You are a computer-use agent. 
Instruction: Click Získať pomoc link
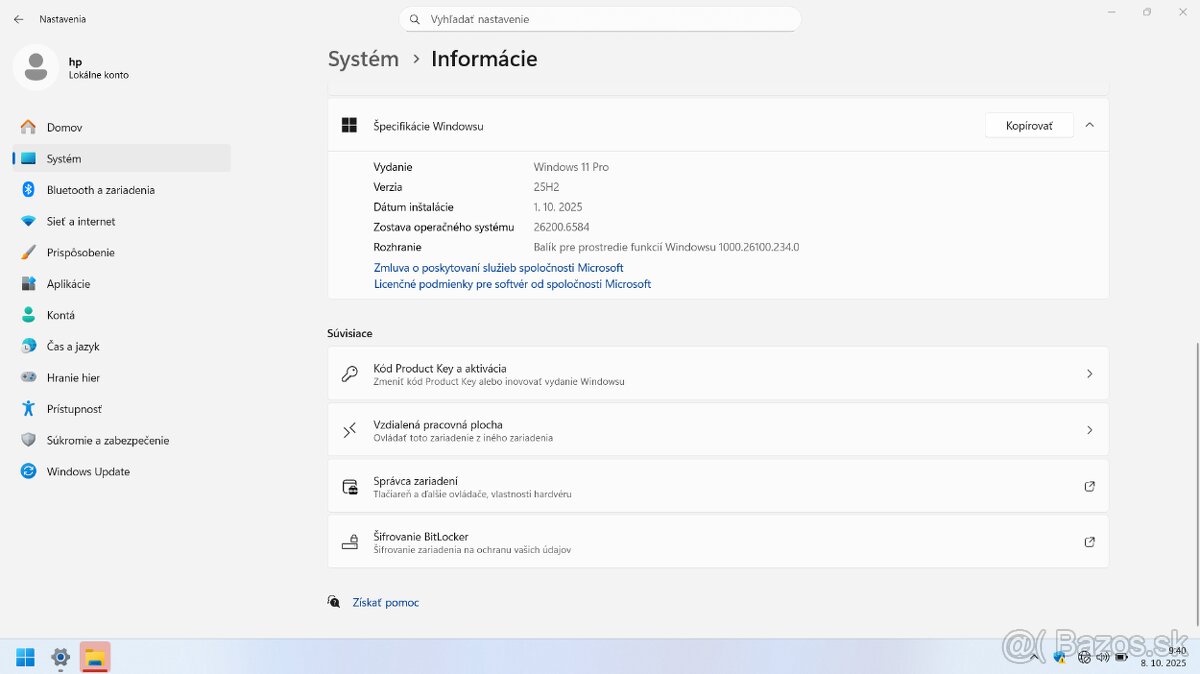[x=385, y=603]
